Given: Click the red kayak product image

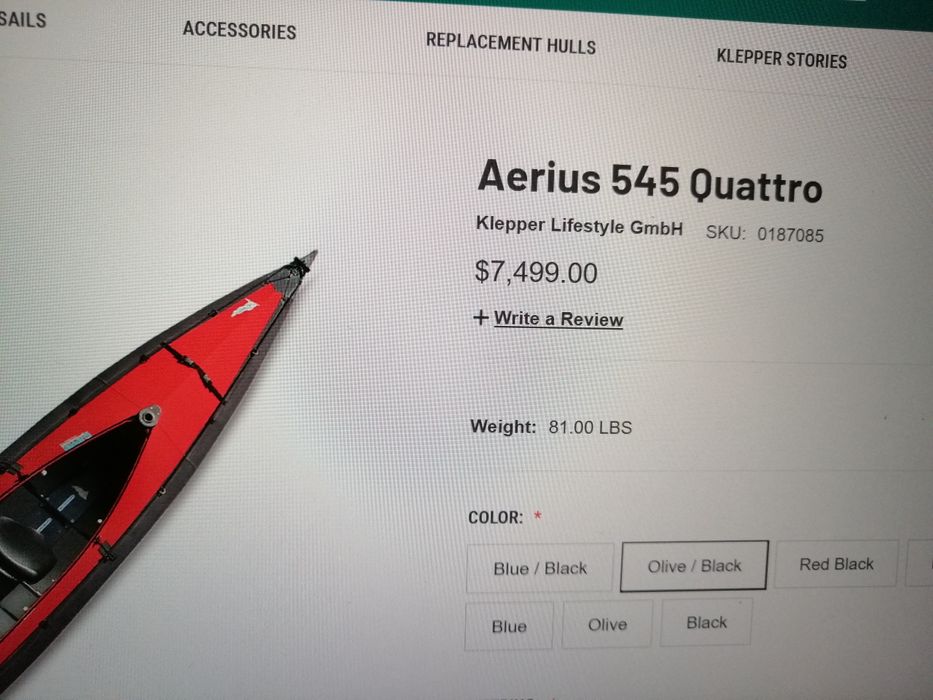Looking at the screenshot, I should [x=149, y=464].
